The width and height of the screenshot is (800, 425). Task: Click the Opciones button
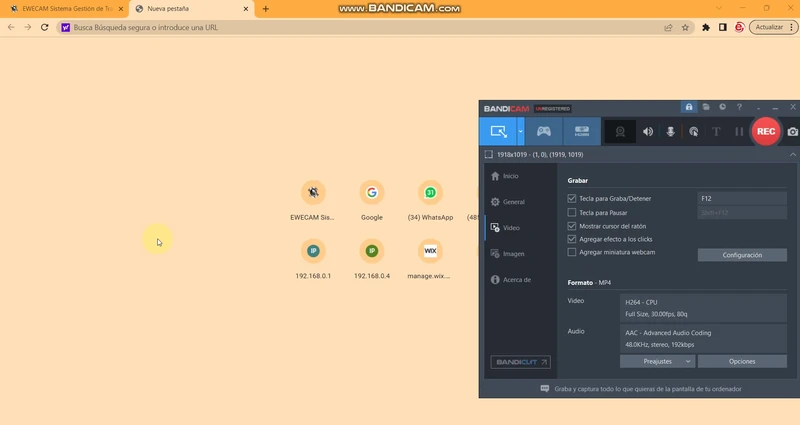(x=742, y=361)
